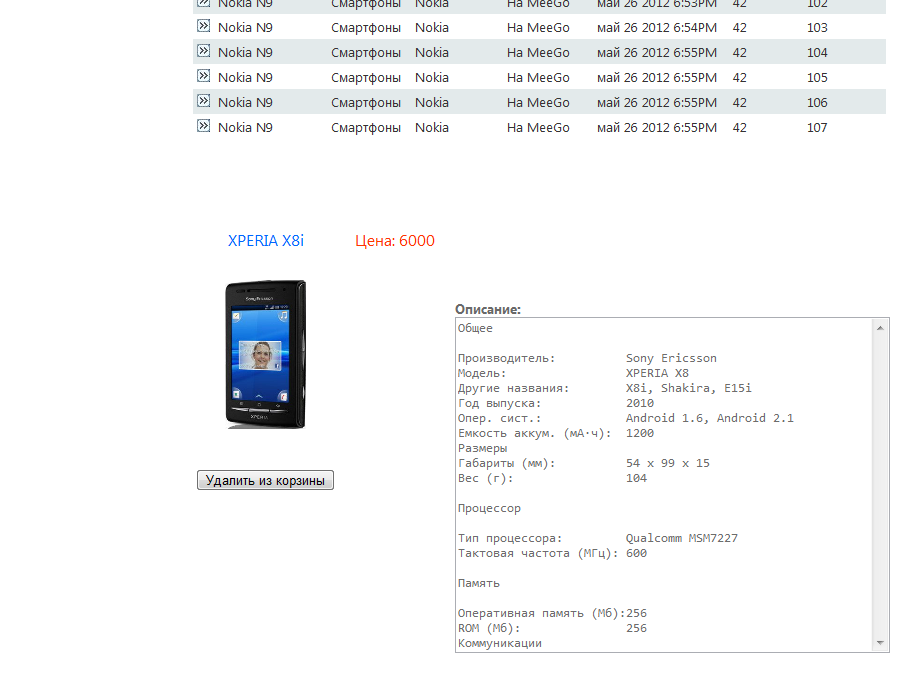Click 'X8i, Shakira, E15i' in description
The height and width of the screenshot is (674, 915).
pos(689,389)
